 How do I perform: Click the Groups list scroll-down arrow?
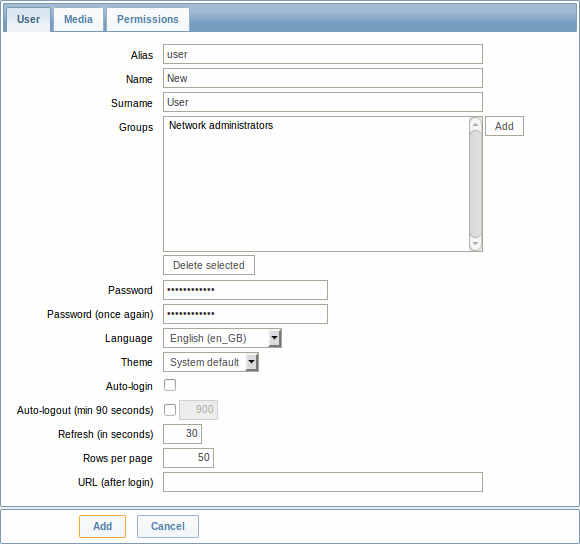pyautogui.click(x=475, y=244)
